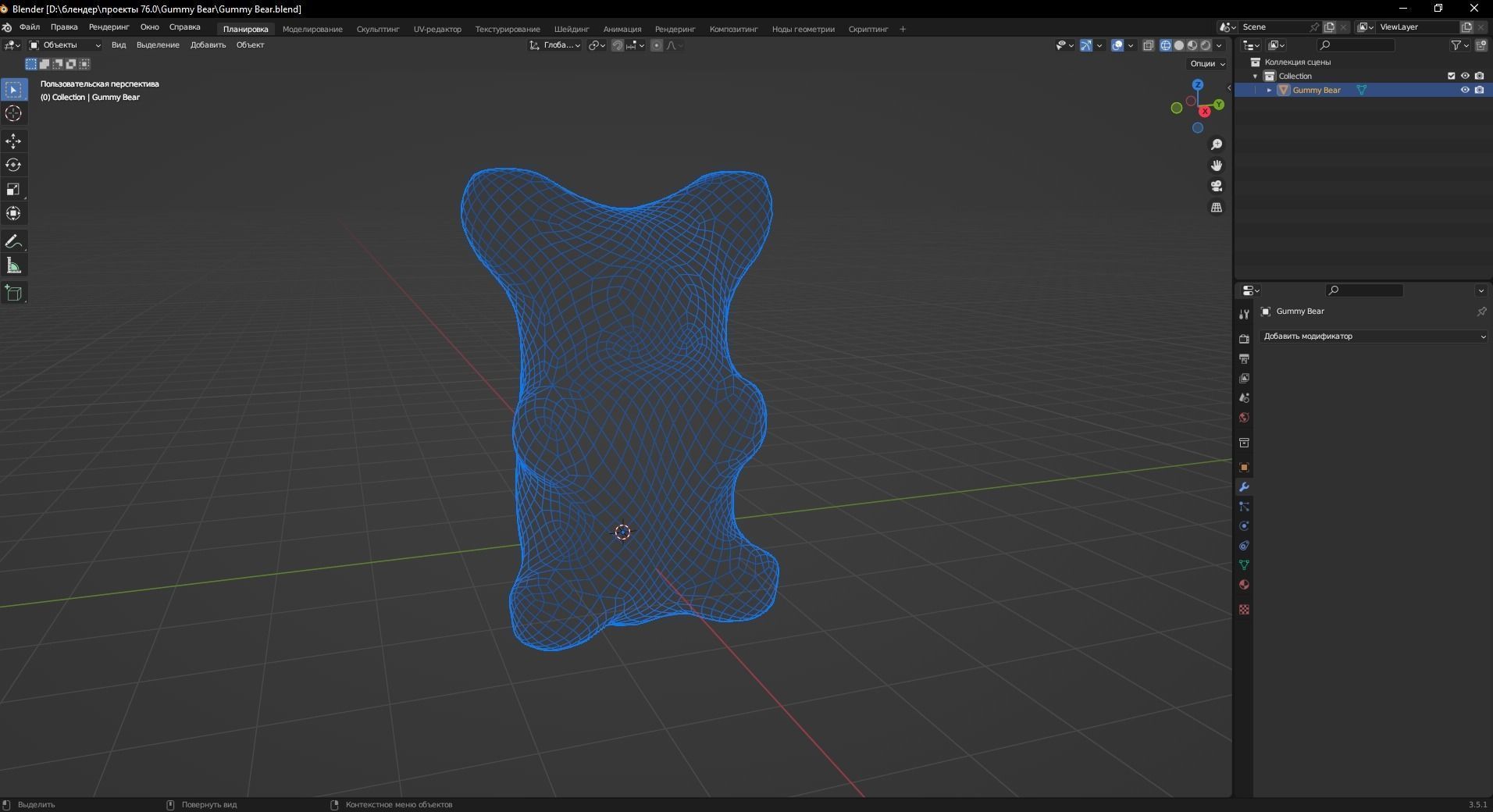Switch to Material Preview shading
Screen dimensions: 1493x812
(1192, 45)
